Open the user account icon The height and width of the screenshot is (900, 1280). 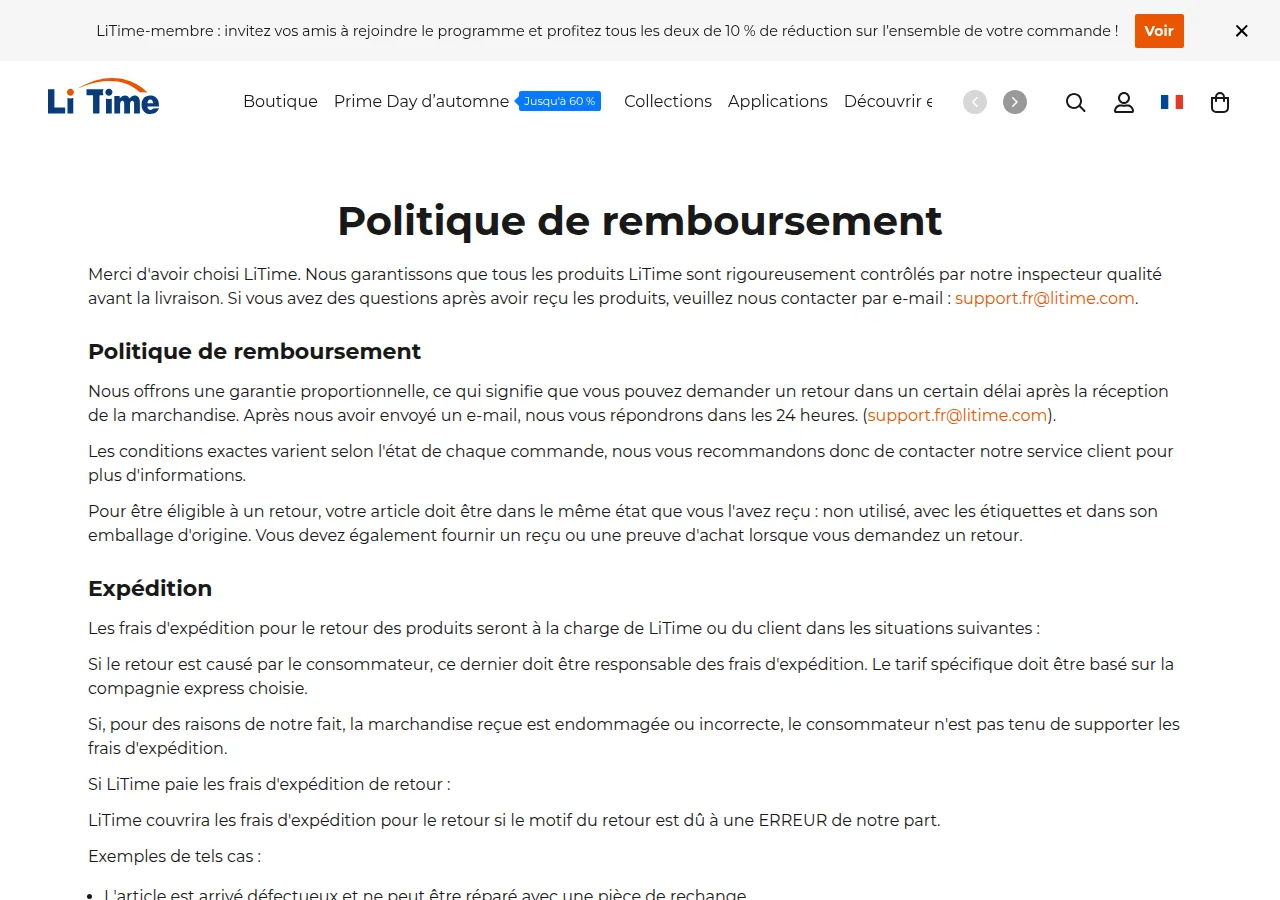tap(1124, 102)
